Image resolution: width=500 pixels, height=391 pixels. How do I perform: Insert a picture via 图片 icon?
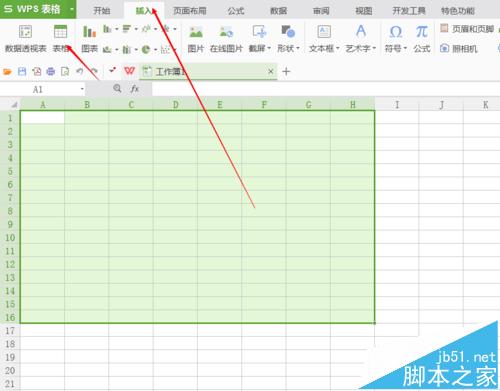pyautogui.click(x=196, y=32)
